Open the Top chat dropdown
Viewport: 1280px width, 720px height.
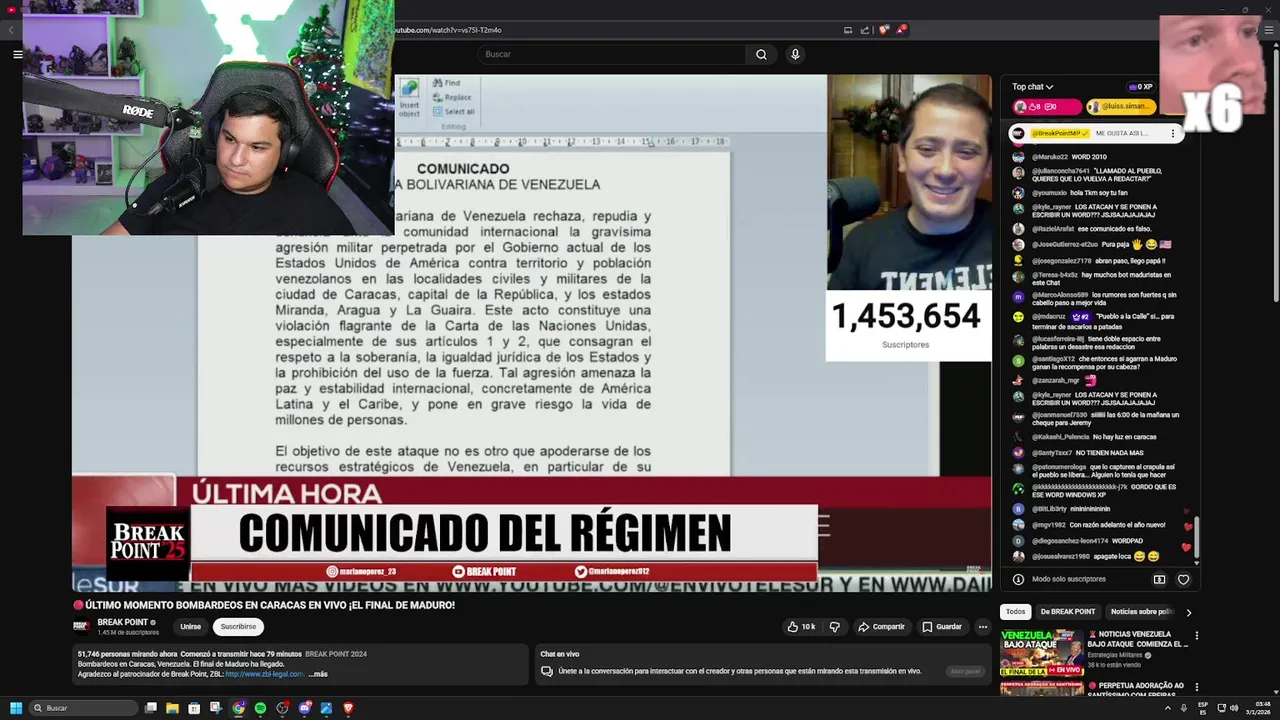pos(1032,87)
